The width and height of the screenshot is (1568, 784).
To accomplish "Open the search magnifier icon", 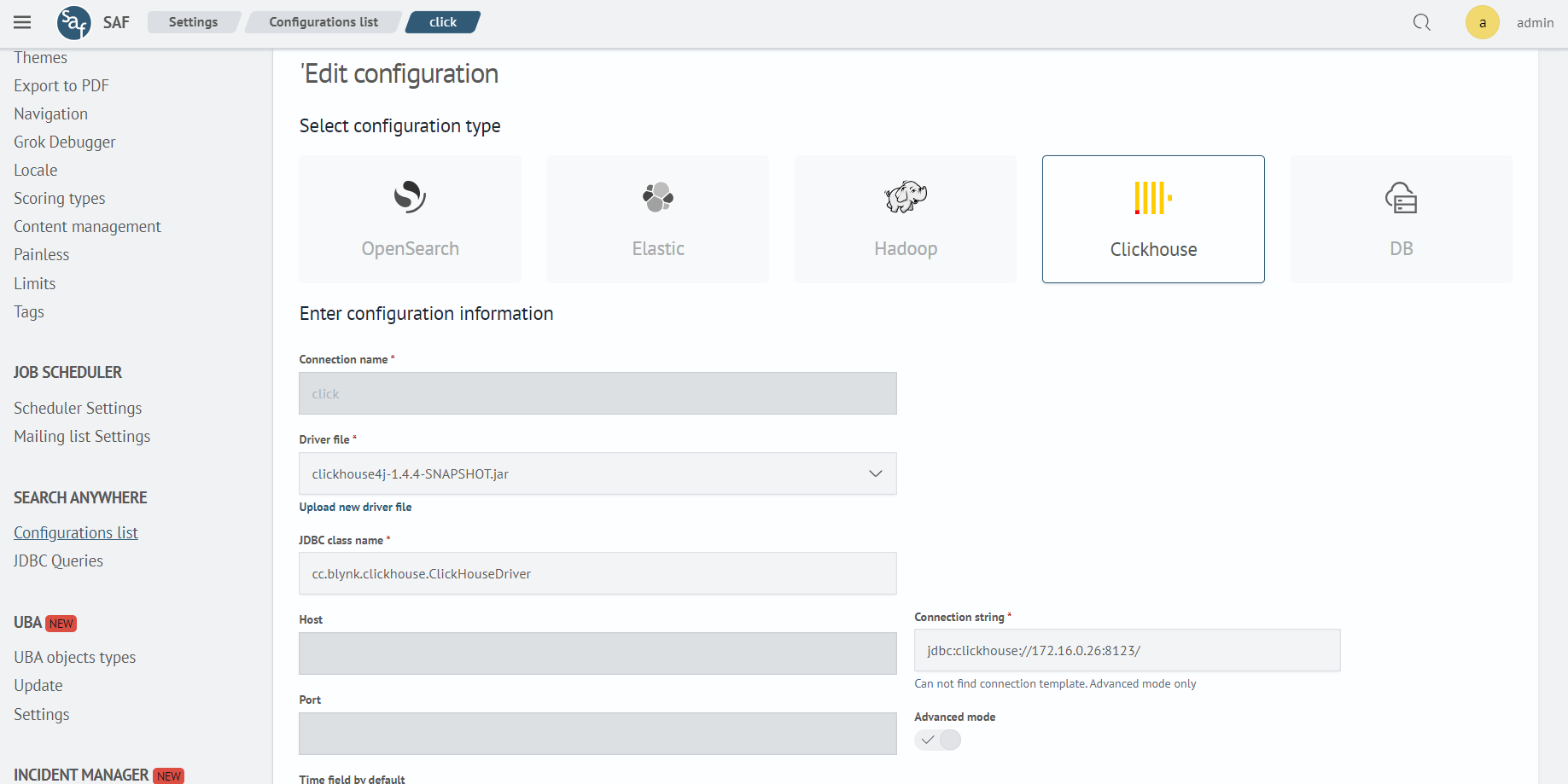I will [1422, 22].
